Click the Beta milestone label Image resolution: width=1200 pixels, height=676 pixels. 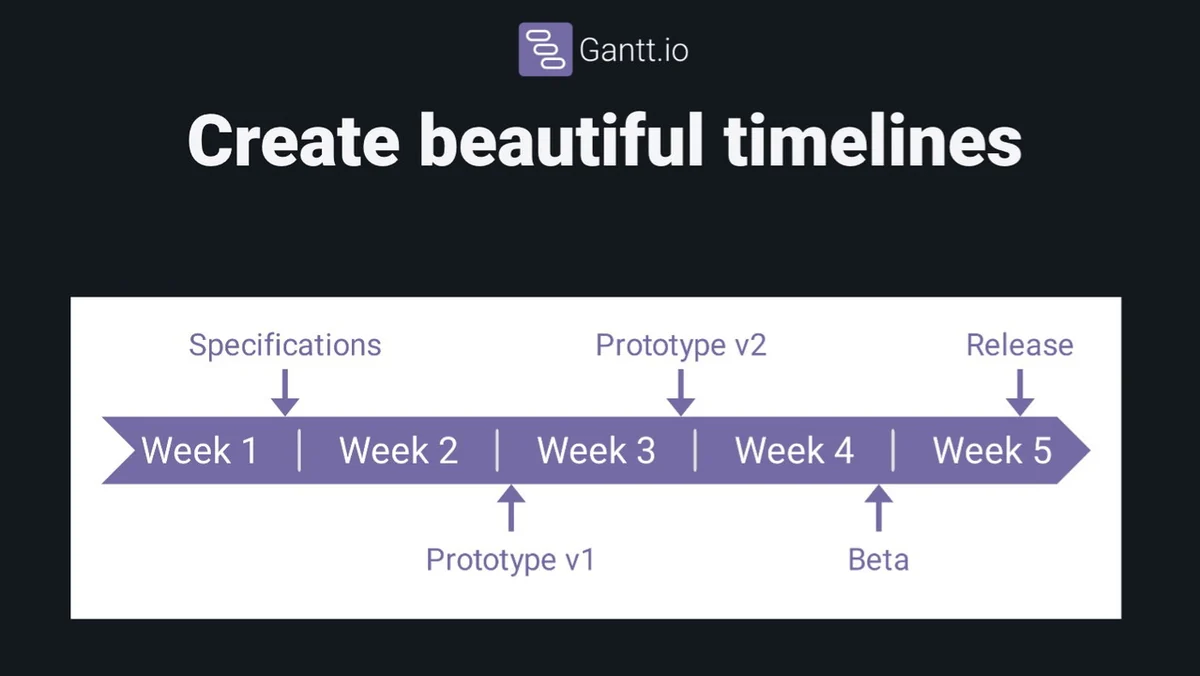click(x=878, y=559)
